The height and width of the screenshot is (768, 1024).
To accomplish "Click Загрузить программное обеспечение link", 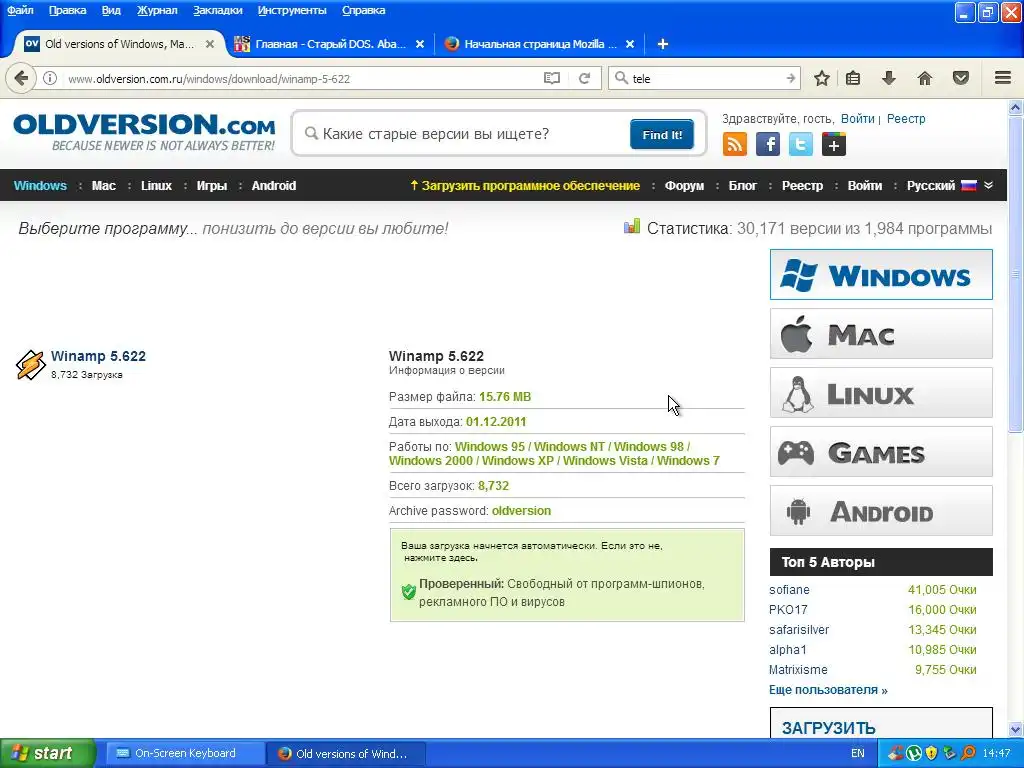I will (x=525, y=185).
